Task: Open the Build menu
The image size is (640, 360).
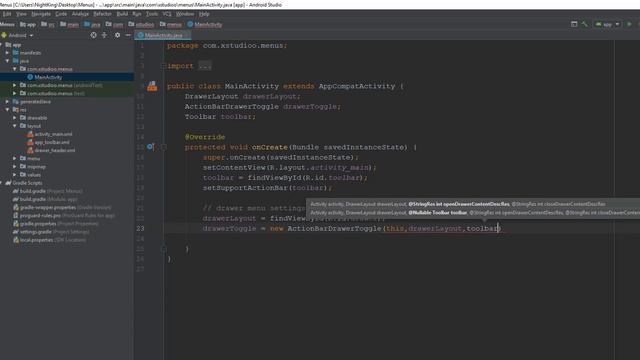Action: tap(122, 14)
